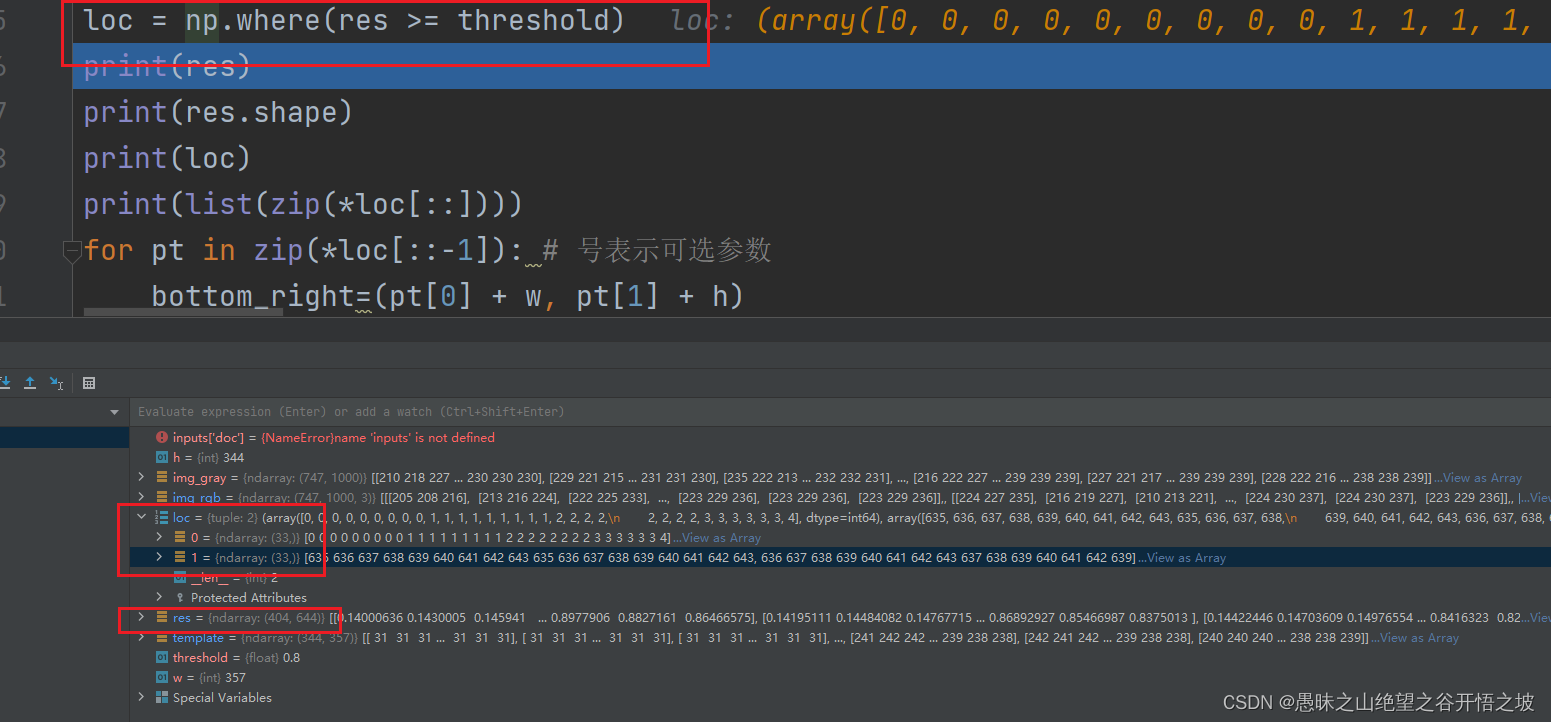Viewport: 1551px width, 722px height.
Task: Select the Special Variables label
Action: 222,698
